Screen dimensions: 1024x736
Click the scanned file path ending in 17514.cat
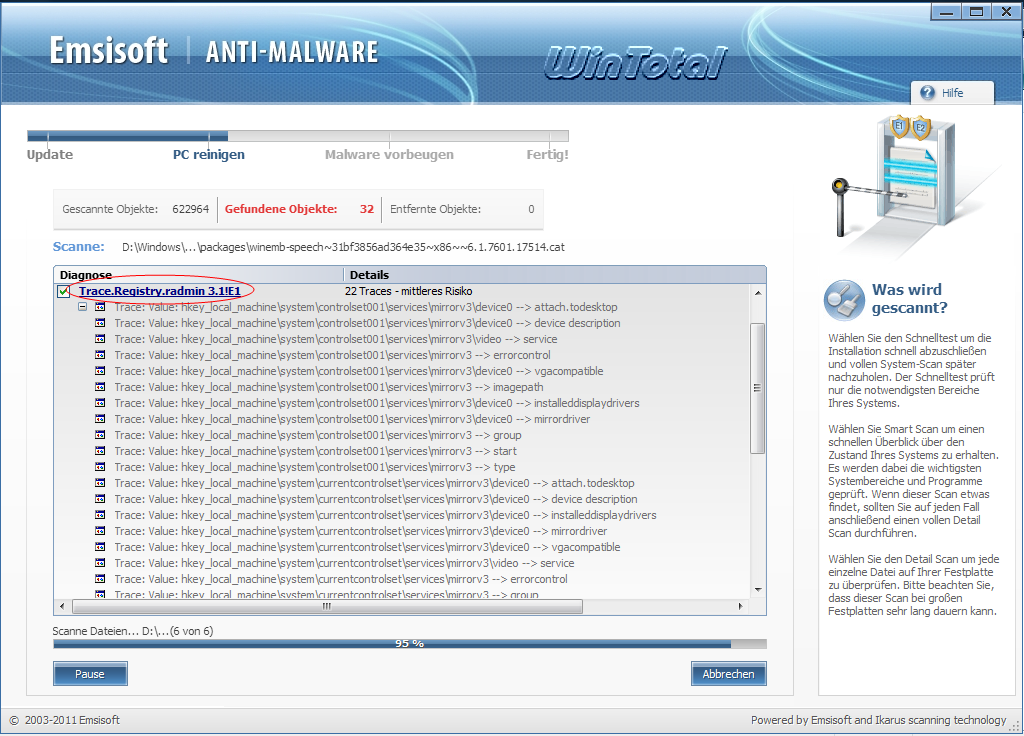tap(344, 248)
